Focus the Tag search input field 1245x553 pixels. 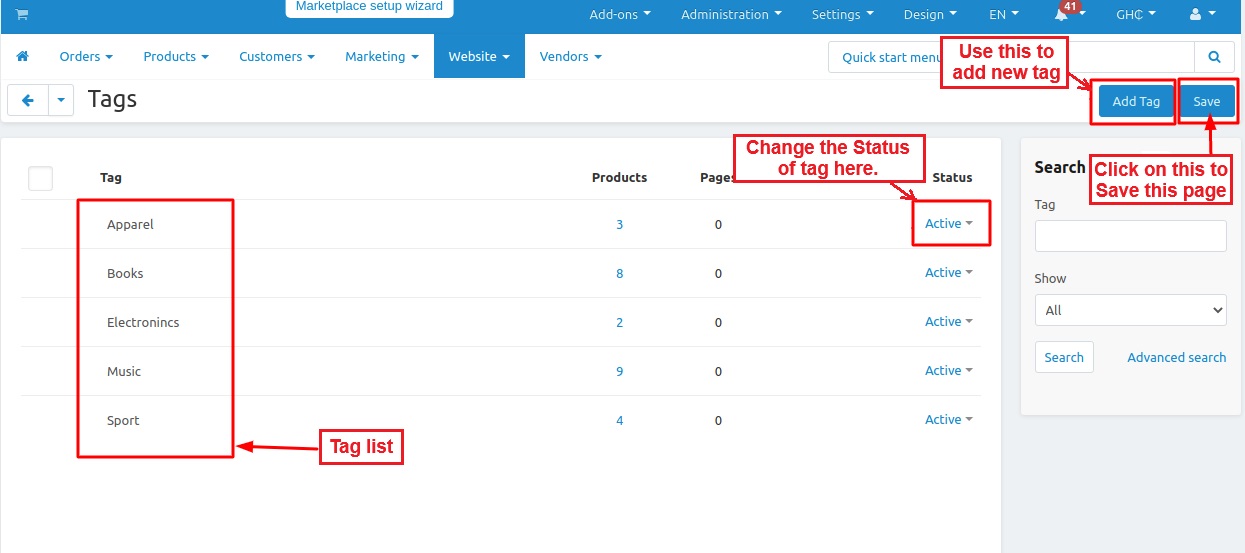click(1130, 236)
